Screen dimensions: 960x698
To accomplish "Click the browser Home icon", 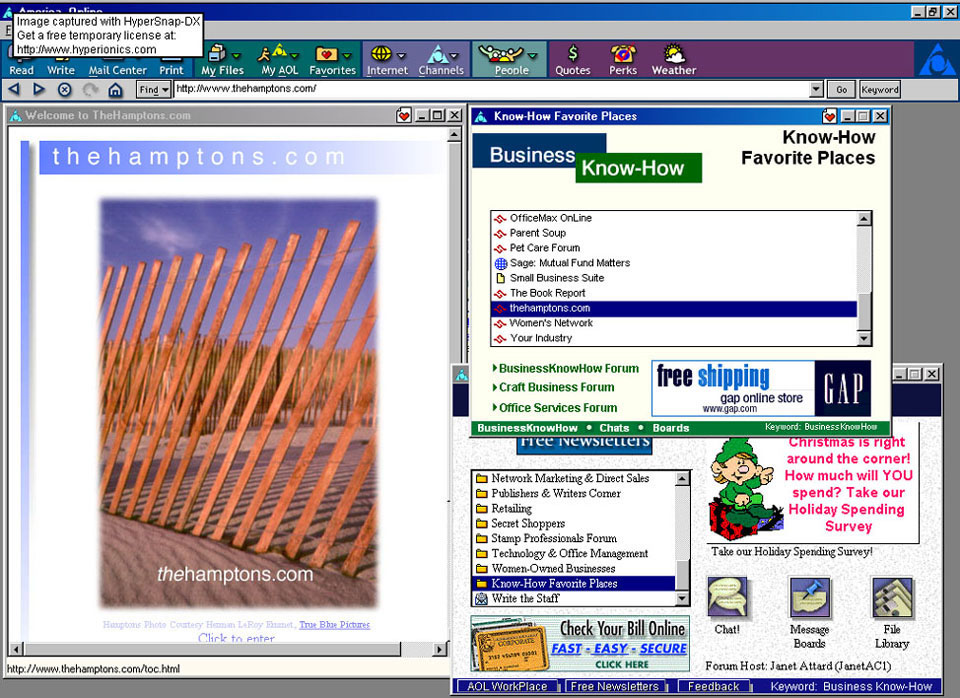I will pos(115,90).
